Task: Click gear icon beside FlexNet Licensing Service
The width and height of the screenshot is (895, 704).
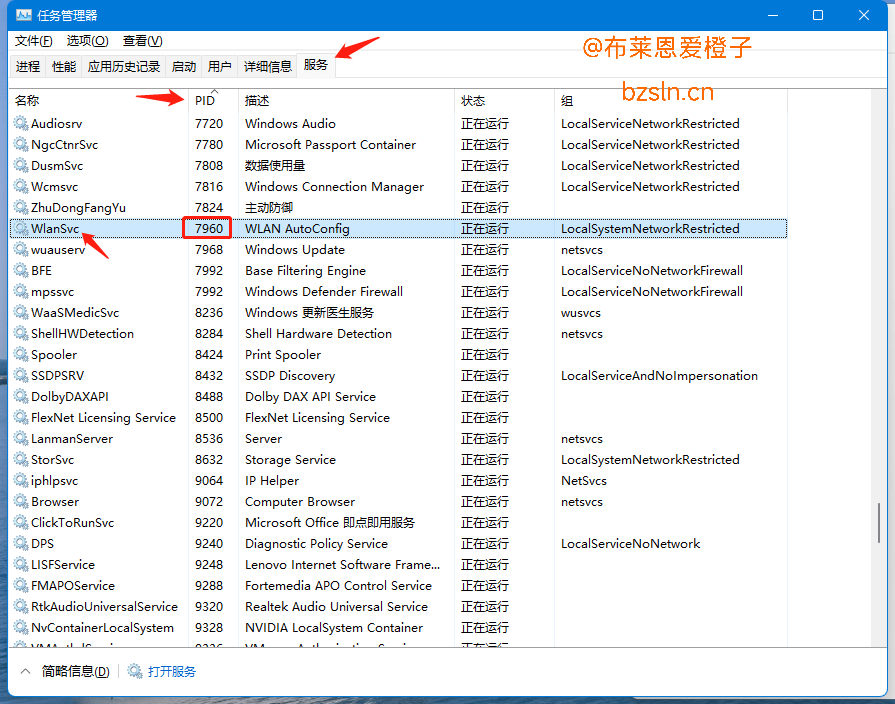Action: click(21, 417)
